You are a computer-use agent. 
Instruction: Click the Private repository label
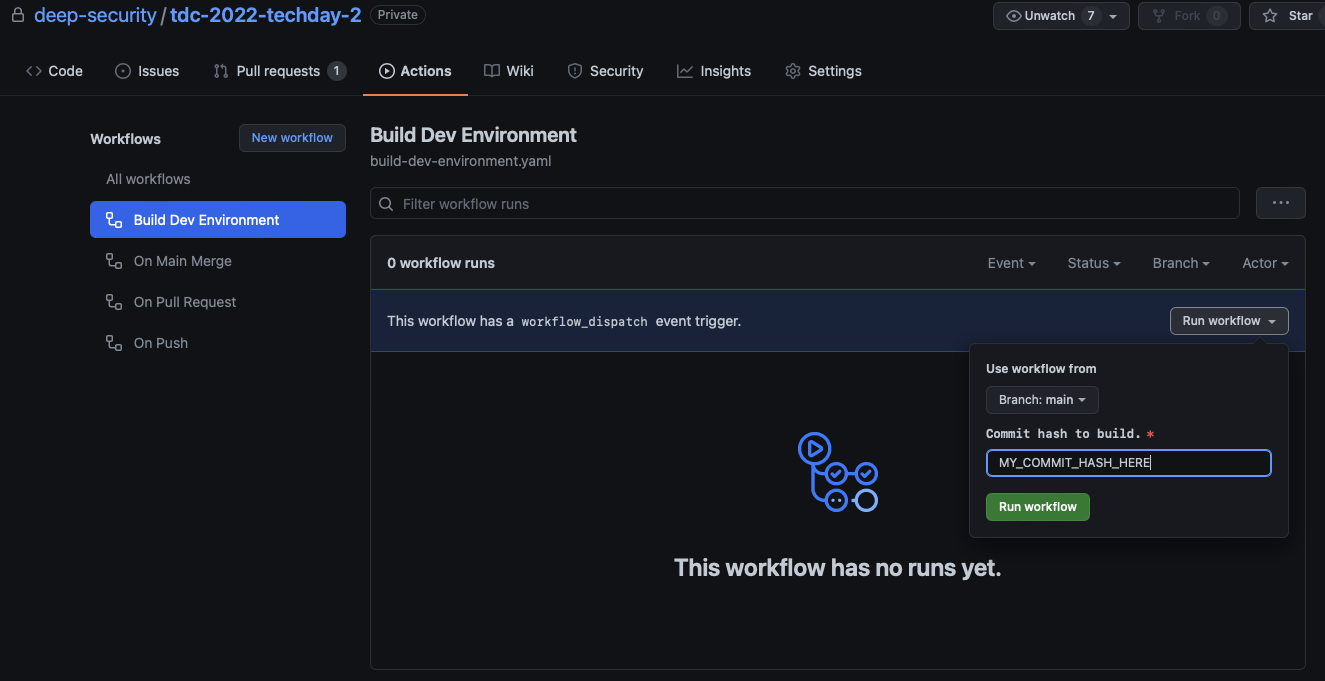click(398, 15)
